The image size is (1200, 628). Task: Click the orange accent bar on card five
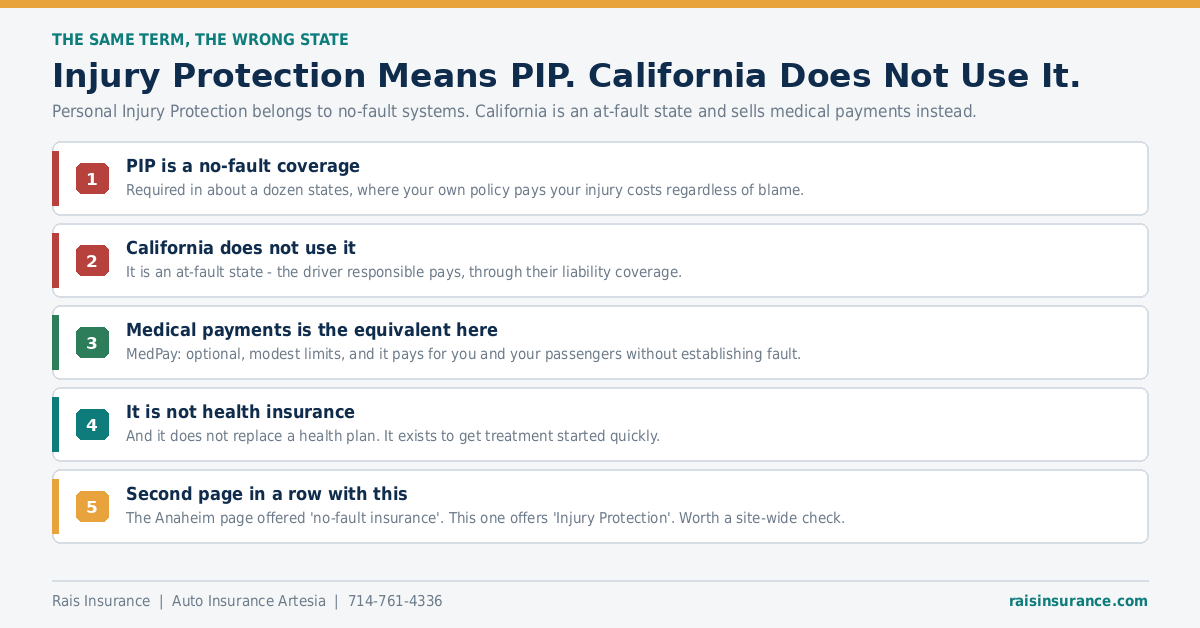point(56,507)
